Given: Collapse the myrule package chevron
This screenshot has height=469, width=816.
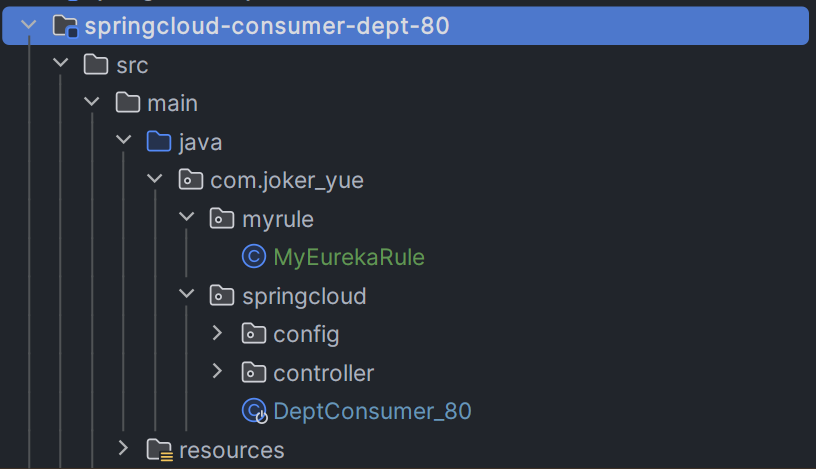Looking at the screenshot, I should click(x=186, y=217).
